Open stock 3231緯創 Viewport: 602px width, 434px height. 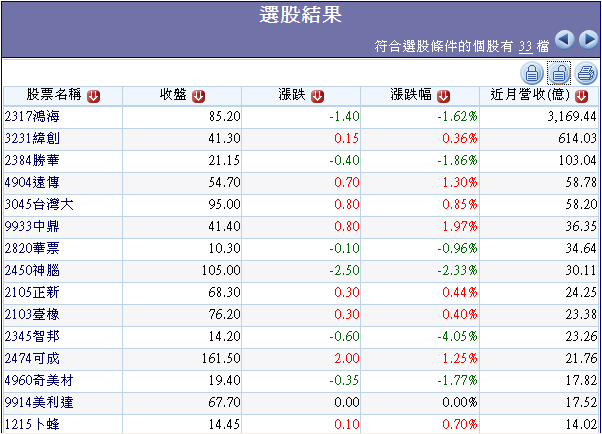pyautogui.click(x=32, y=138)
